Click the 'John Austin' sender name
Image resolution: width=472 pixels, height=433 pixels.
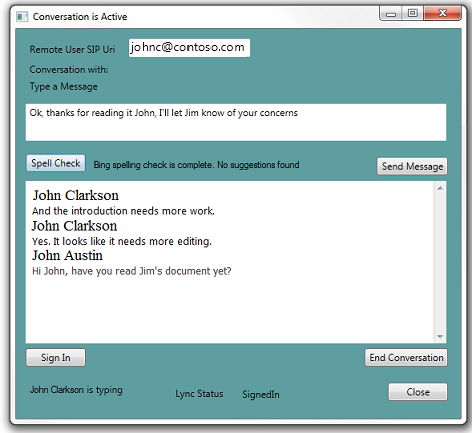coord(67,256)
